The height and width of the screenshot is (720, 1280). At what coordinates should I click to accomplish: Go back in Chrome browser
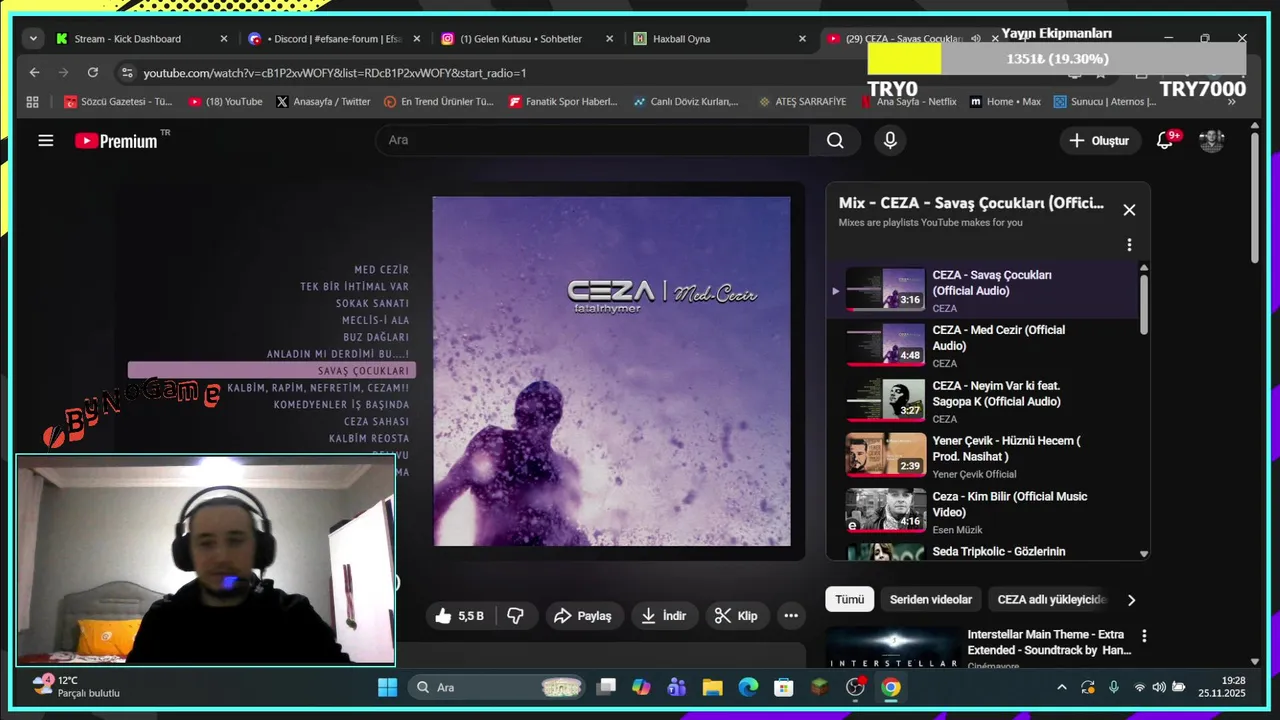click(35, 72)
